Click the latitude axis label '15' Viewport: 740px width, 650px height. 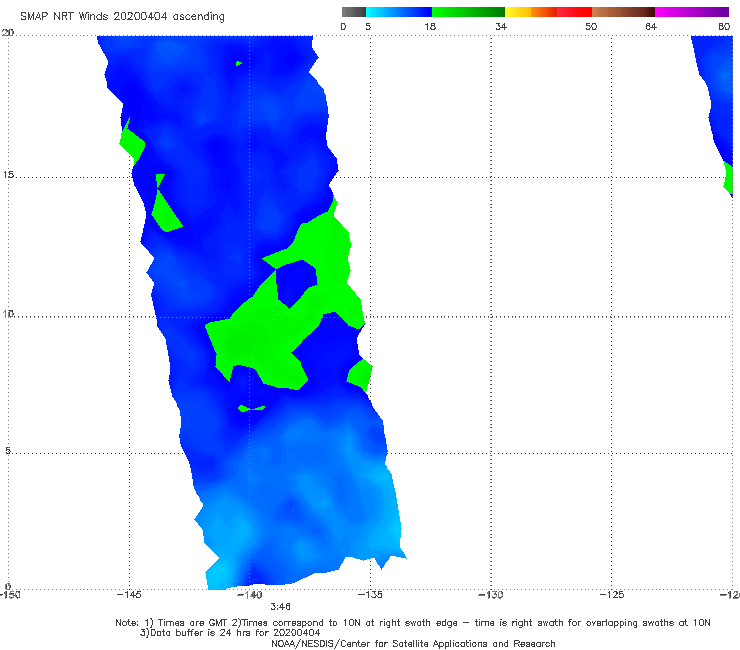(x=8, y=175)
